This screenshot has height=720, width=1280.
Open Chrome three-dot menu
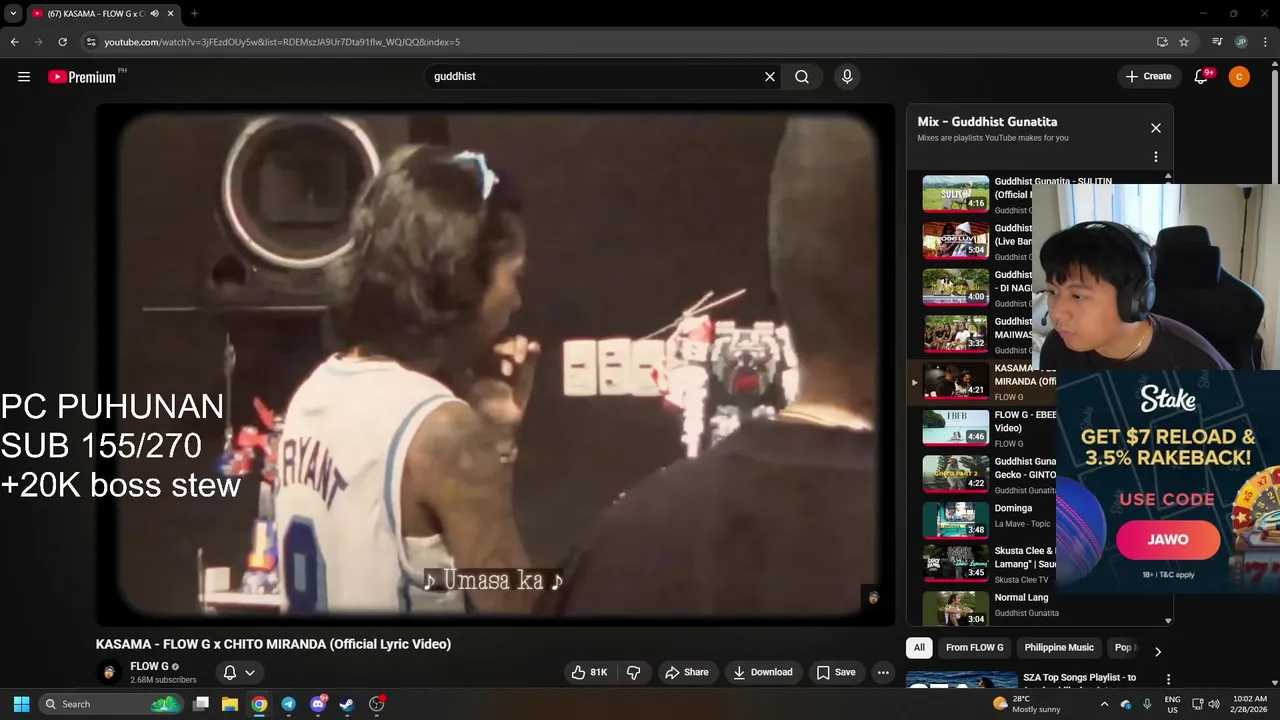(1265, 42)
